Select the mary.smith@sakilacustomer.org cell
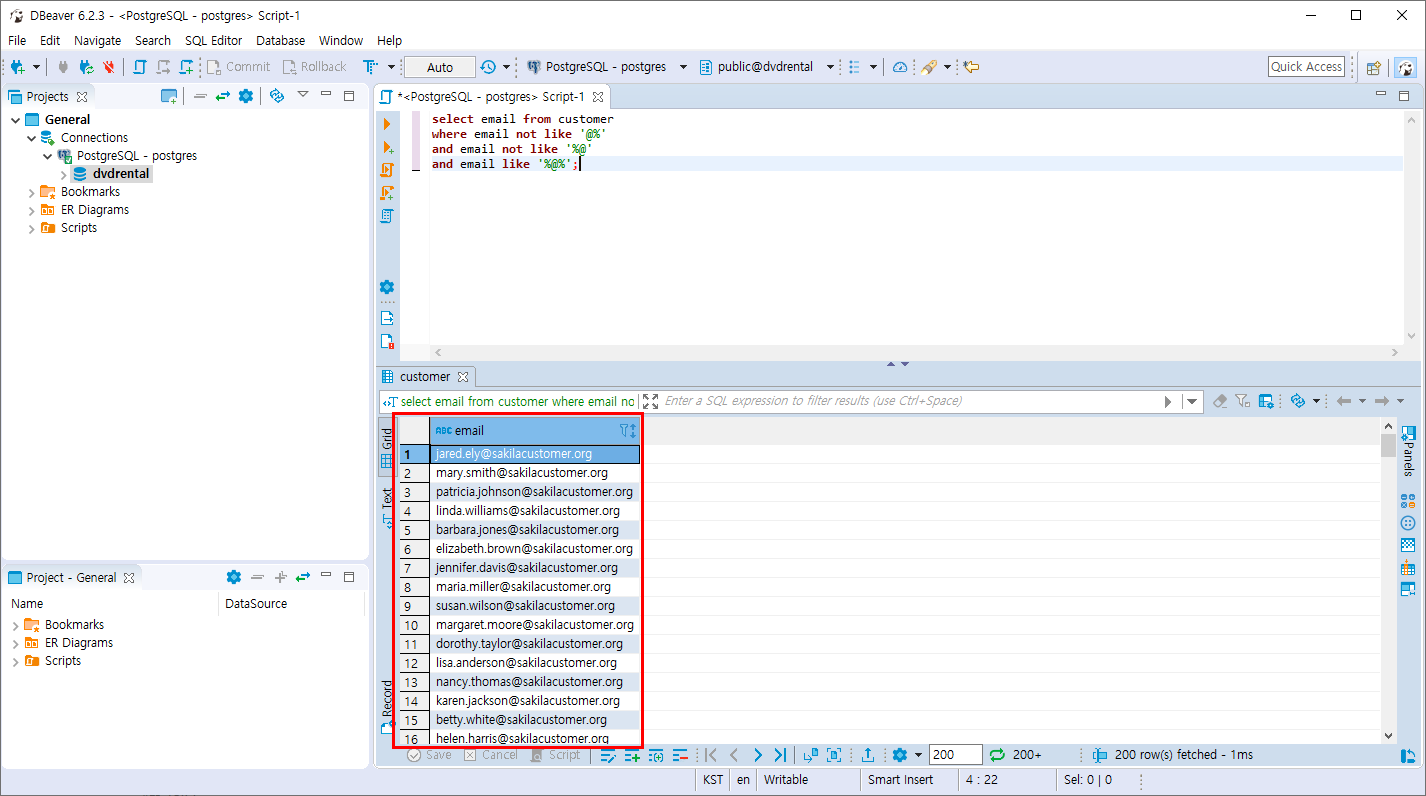 [x=535, y=473]
